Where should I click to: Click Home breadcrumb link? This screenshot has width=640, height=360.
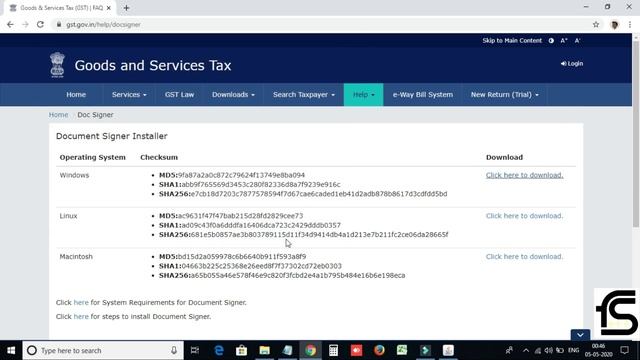(x=58, y=115)
